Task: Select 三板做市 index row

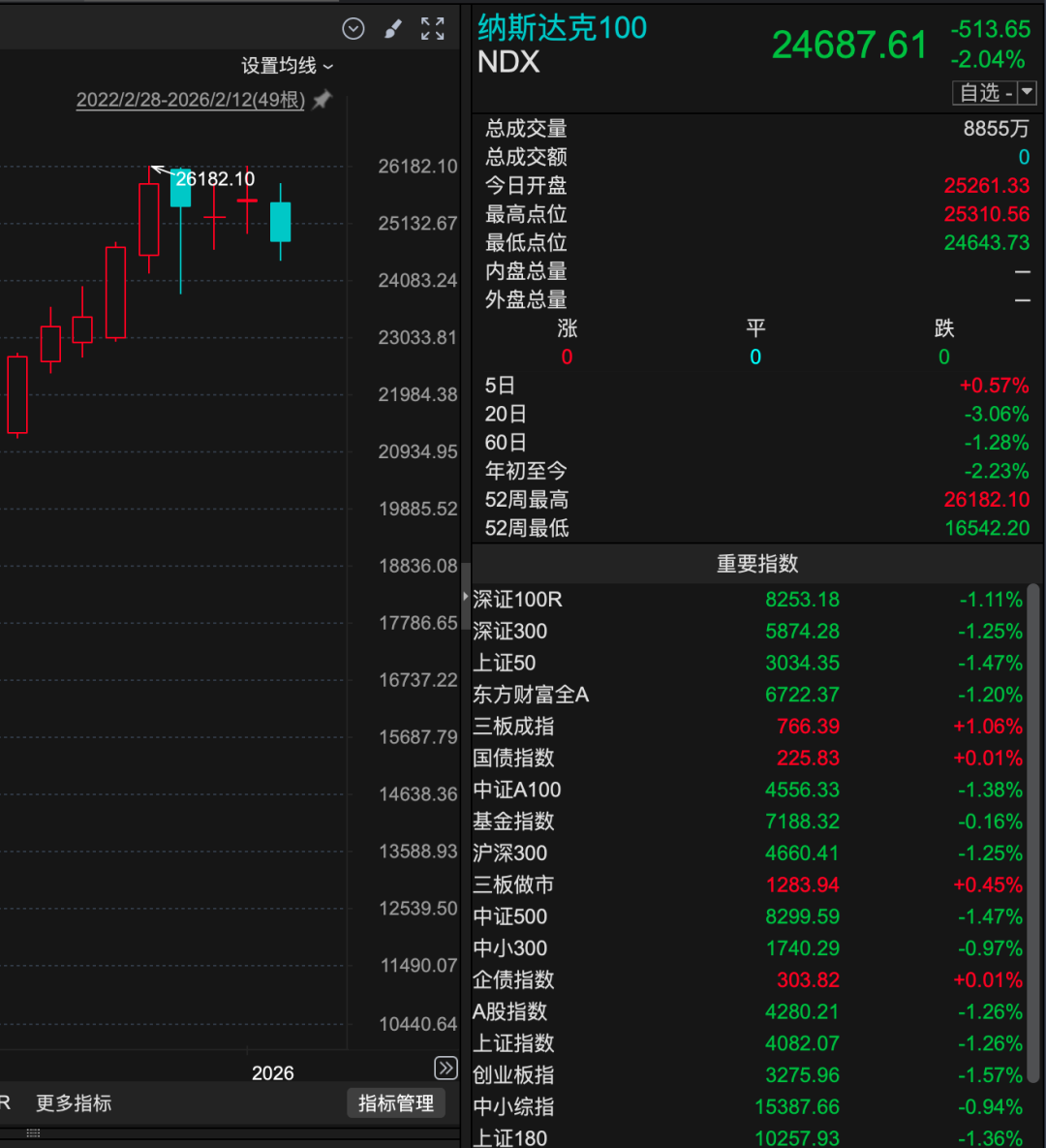Action: 748,885
